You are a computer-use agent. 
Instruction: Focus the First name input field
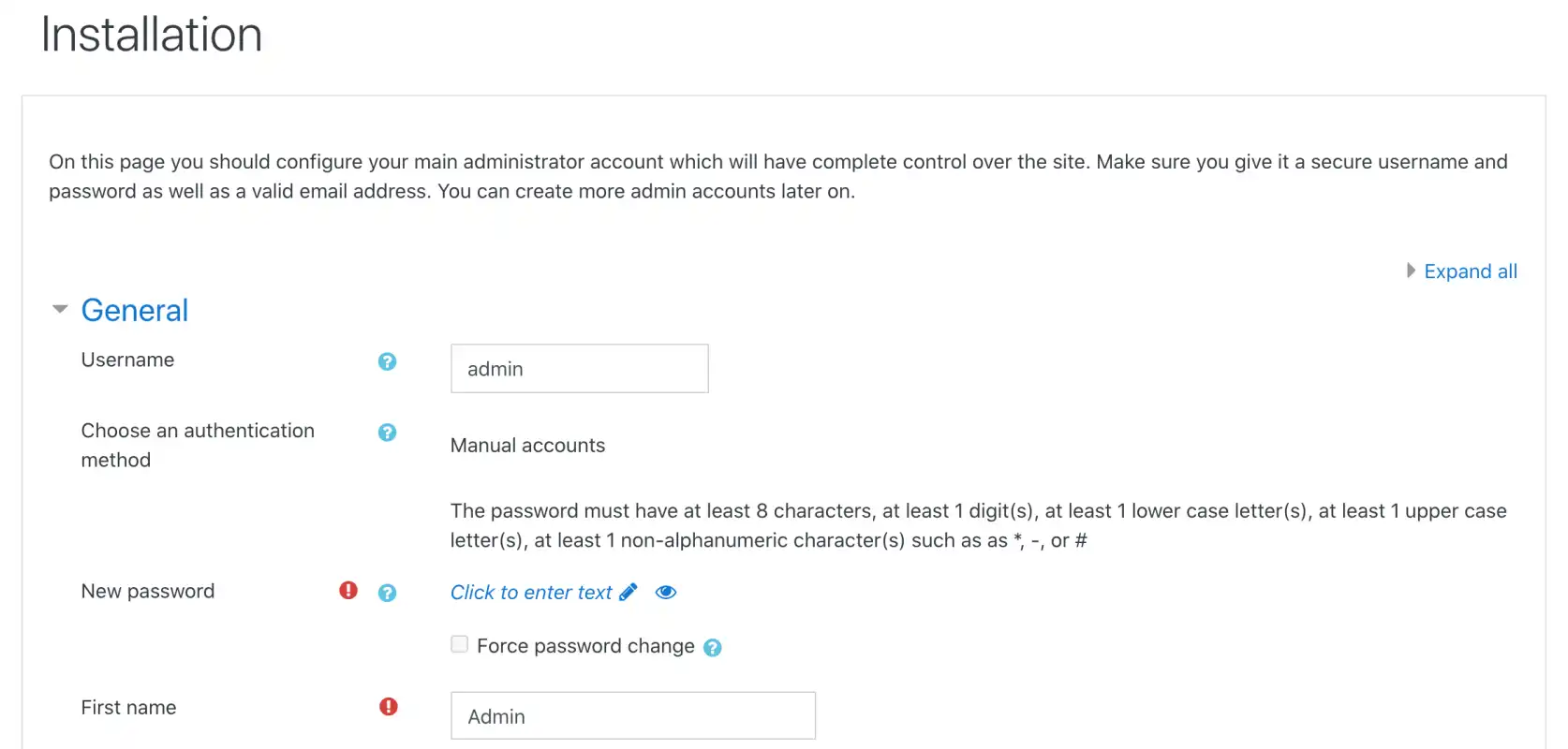(633, 716)
